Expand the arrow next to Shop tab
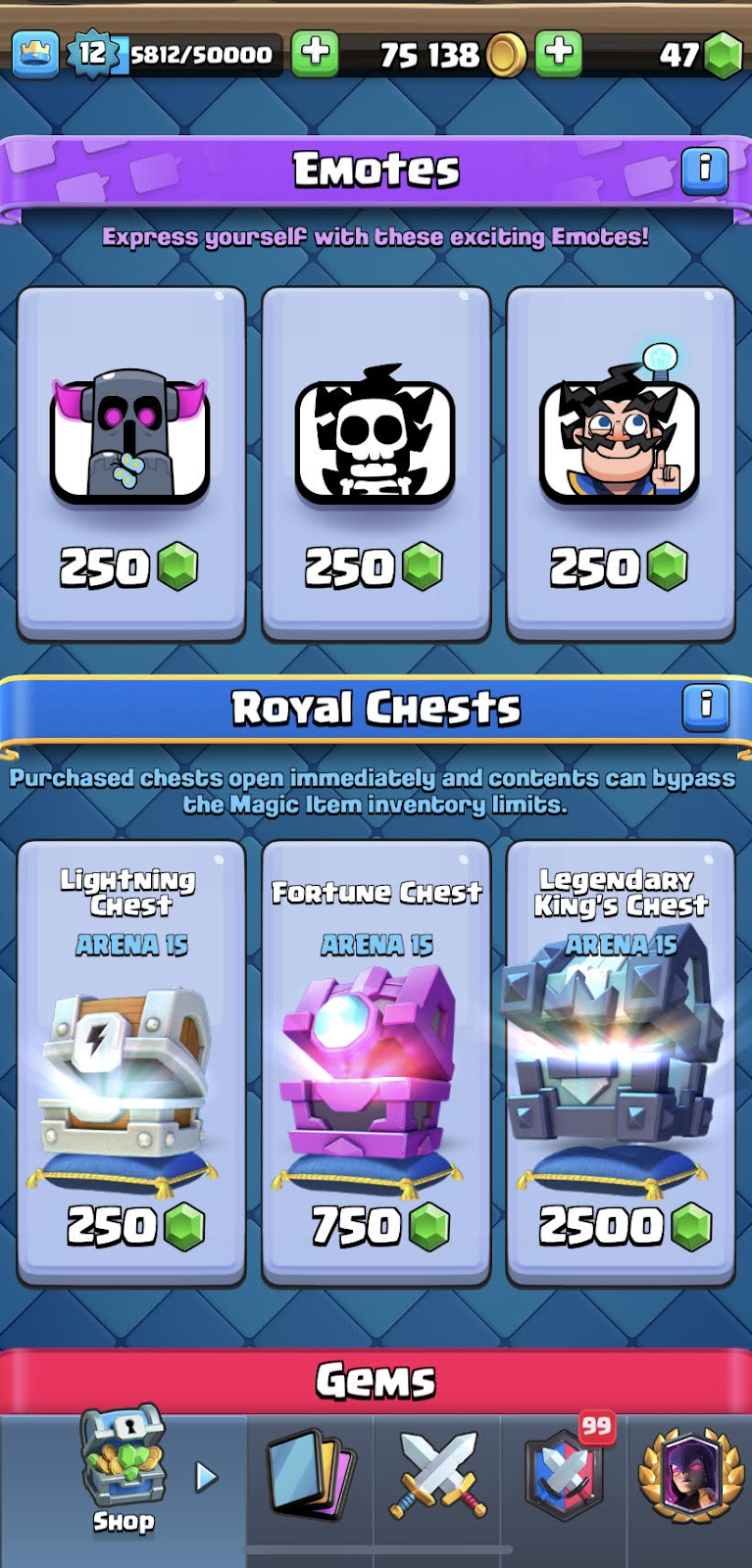Viewport: 752px width, 1568px height. [x=206, y=1477]
